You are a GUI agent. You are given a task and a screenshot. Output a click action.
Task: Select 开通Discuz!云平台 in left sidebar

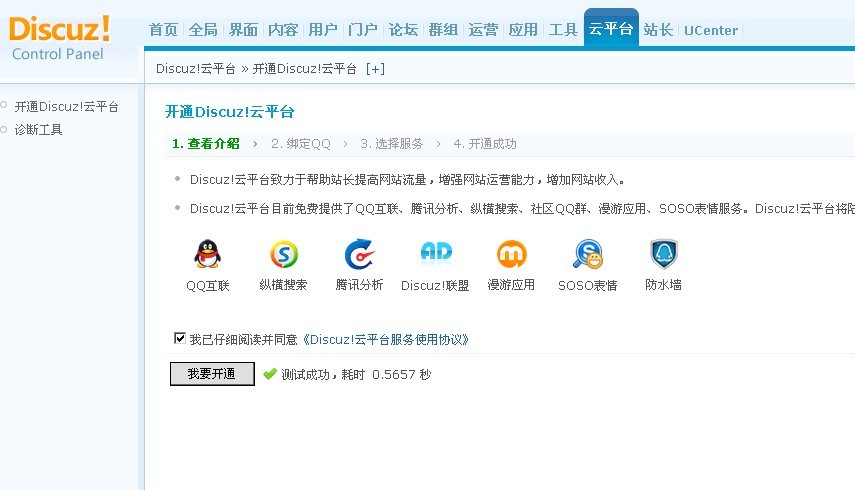[67, 107]
